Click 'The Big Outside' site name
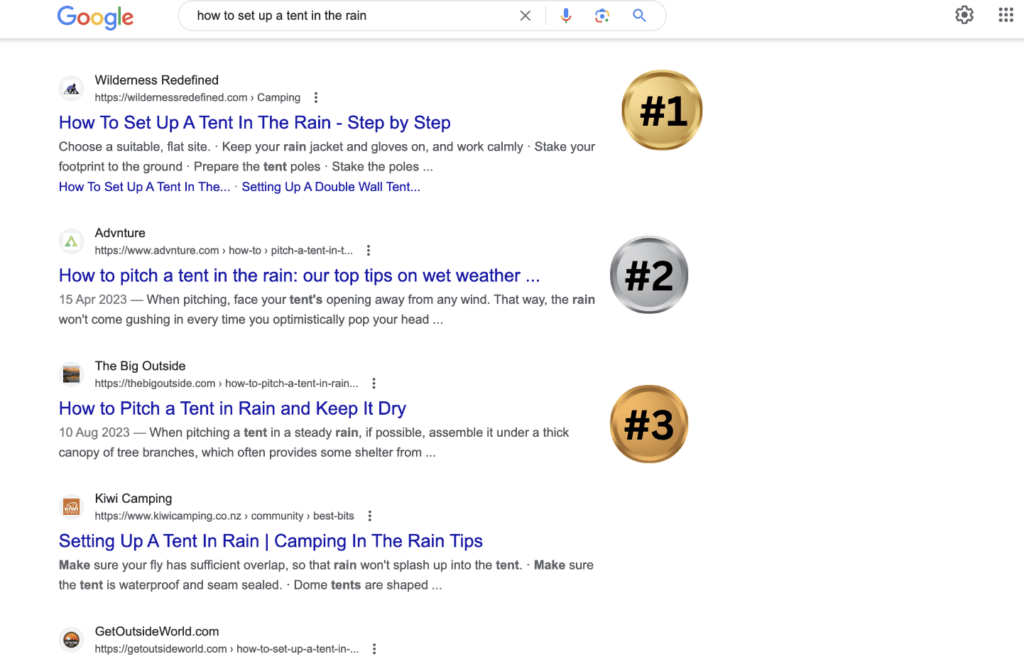The height and width of the screenshot is (659, 1024). pyautogui.click(x=140, y=366)
